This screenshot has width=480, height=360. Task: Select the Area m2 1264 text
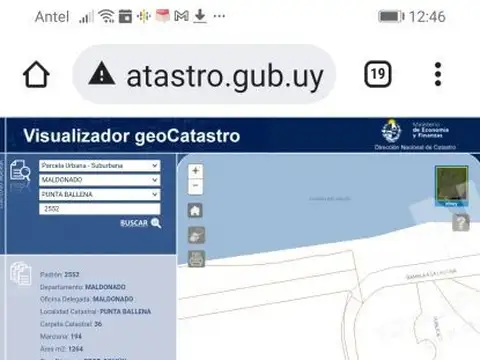(61, 349)
